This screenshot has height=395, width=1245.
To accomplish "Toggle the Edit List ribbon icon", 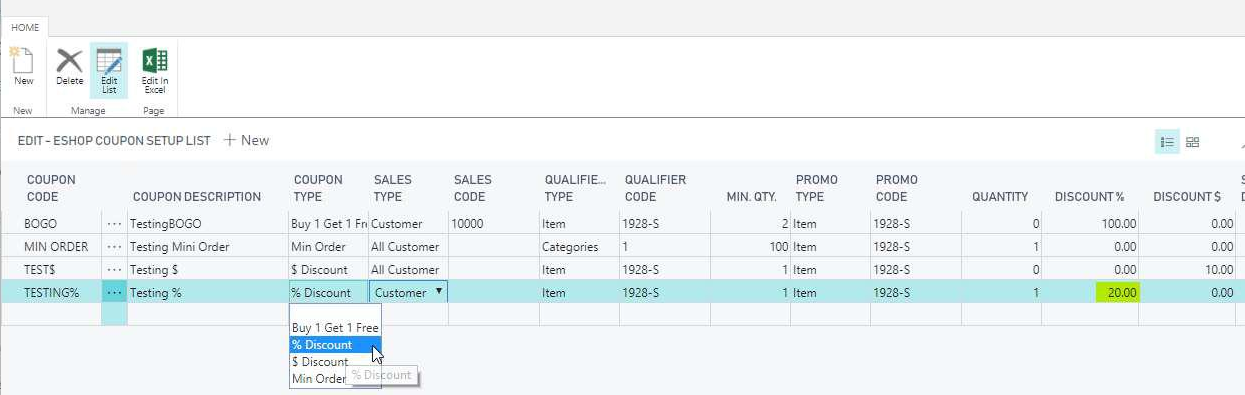I will click(x=109, y=70).
